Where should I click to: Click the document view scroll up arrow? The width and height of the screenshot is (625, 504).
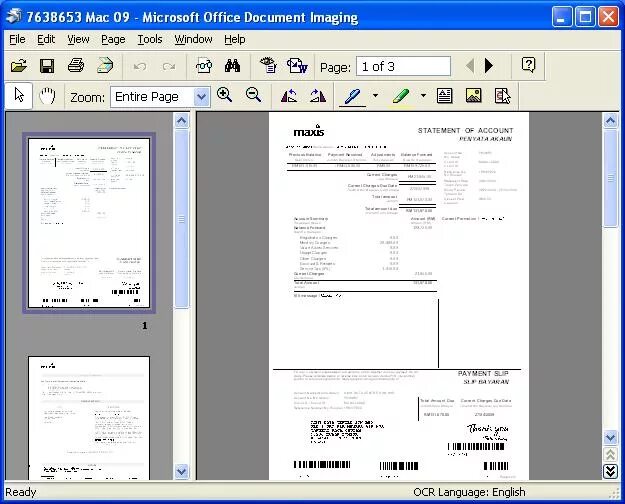610,120
